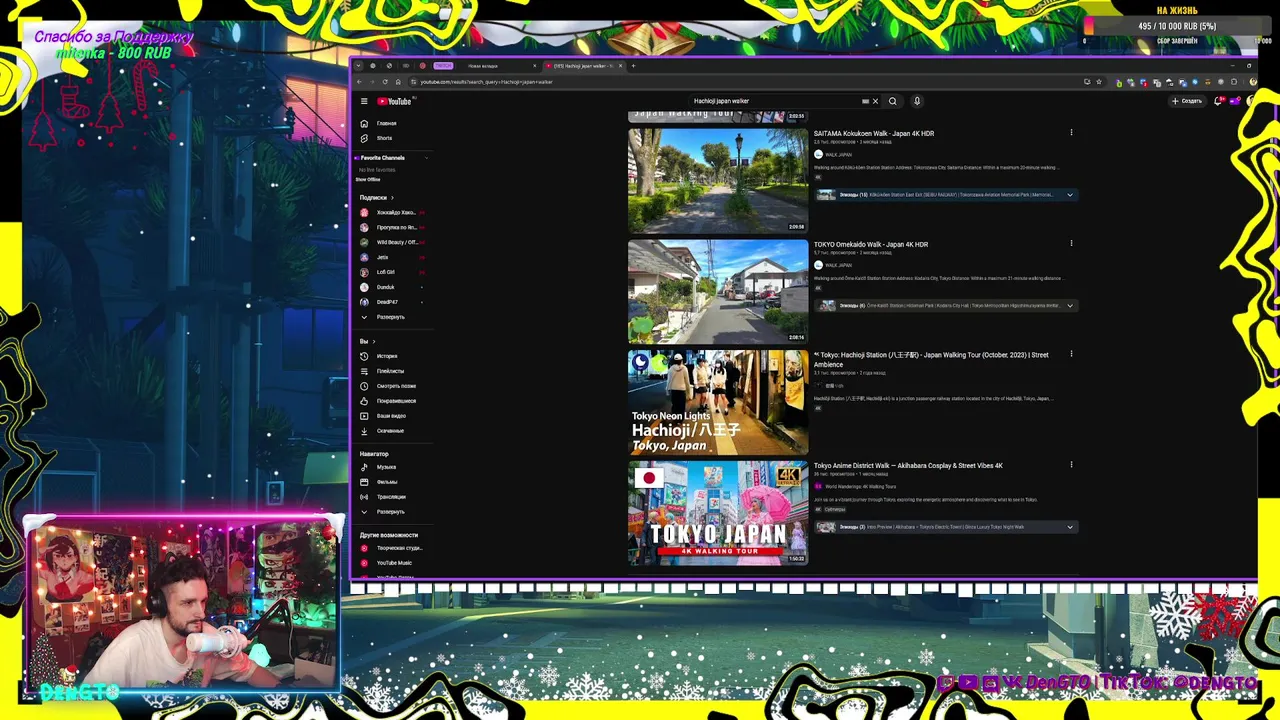Screen dimensions: 1280x720
Task: Play the Tokyo Japan 4K Walking Tour thumbnail
Action: [718, 513]
